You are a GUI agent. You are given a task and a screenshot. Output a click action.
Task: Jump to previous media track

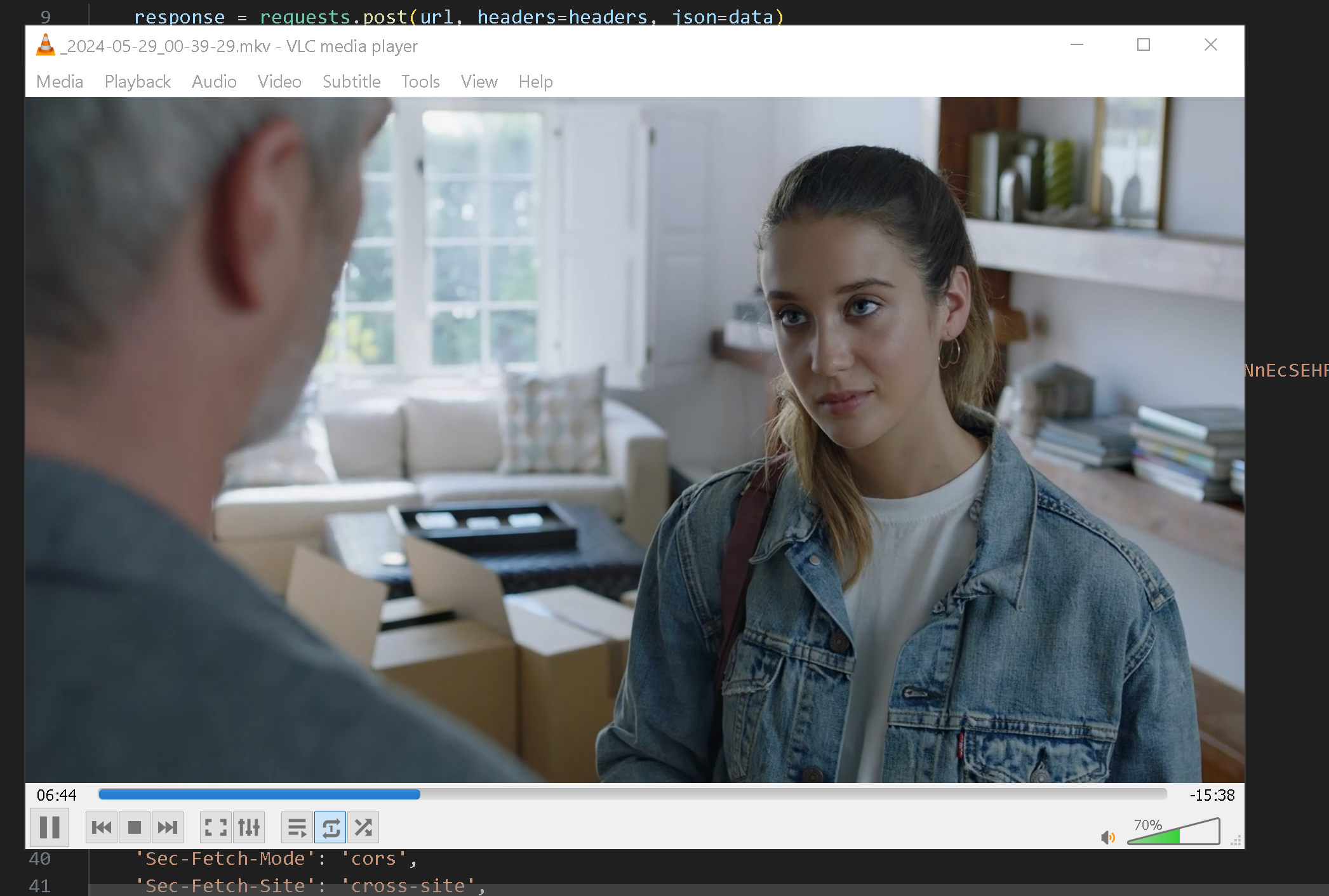point(102,827)
